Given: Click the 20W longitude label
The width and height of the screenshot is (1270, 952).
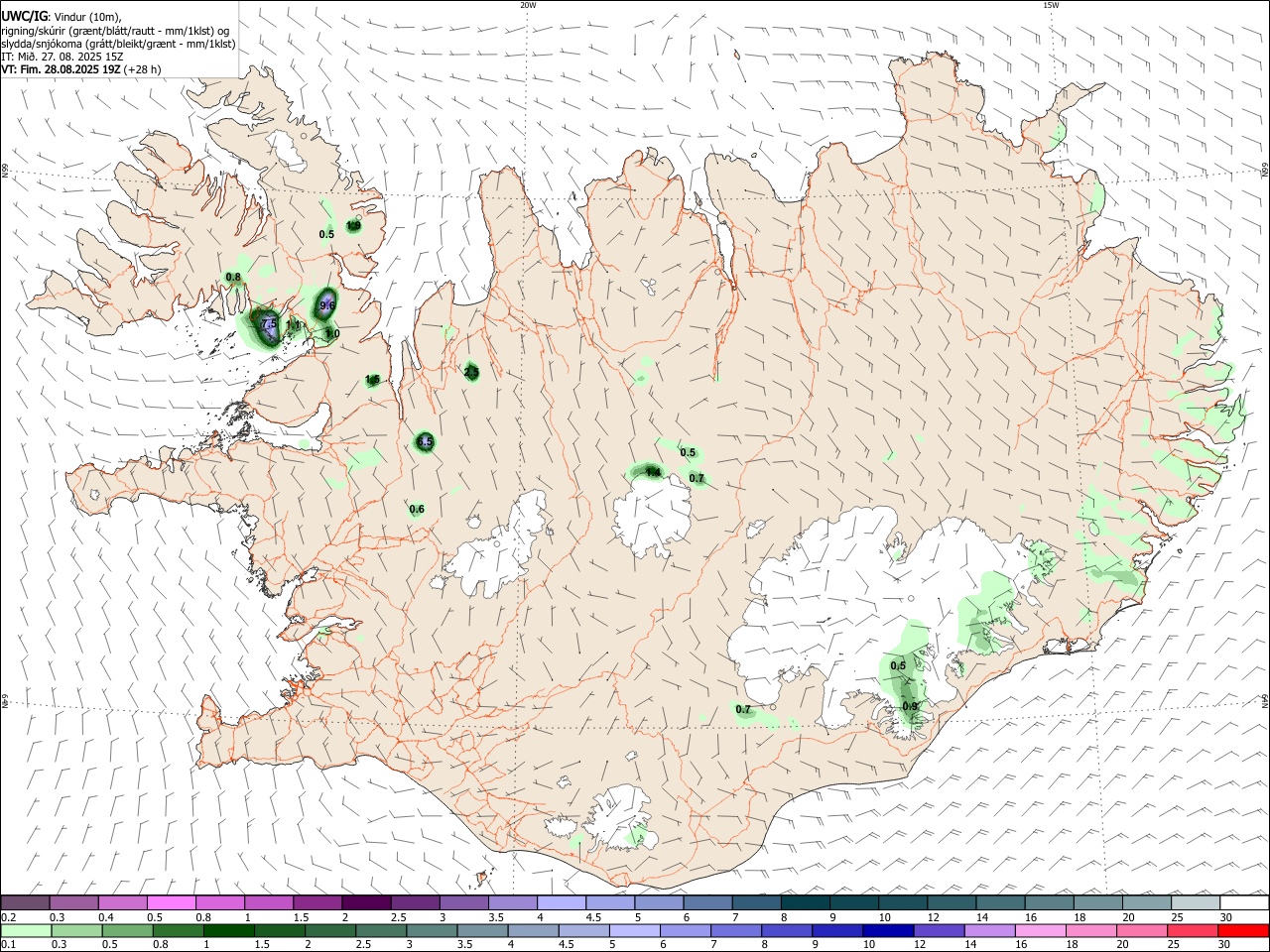Looking at the screenshot, I should coord(528,5).
